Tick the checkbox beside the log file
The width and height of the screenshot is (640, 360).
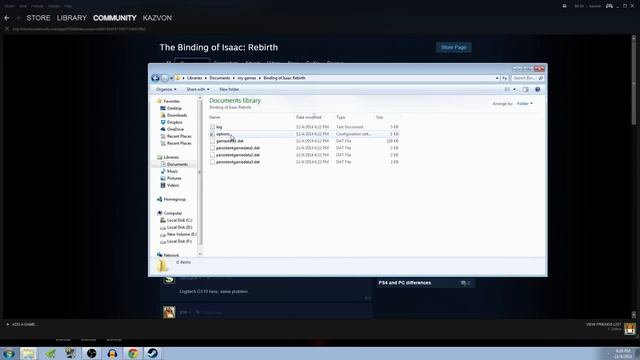212,127
